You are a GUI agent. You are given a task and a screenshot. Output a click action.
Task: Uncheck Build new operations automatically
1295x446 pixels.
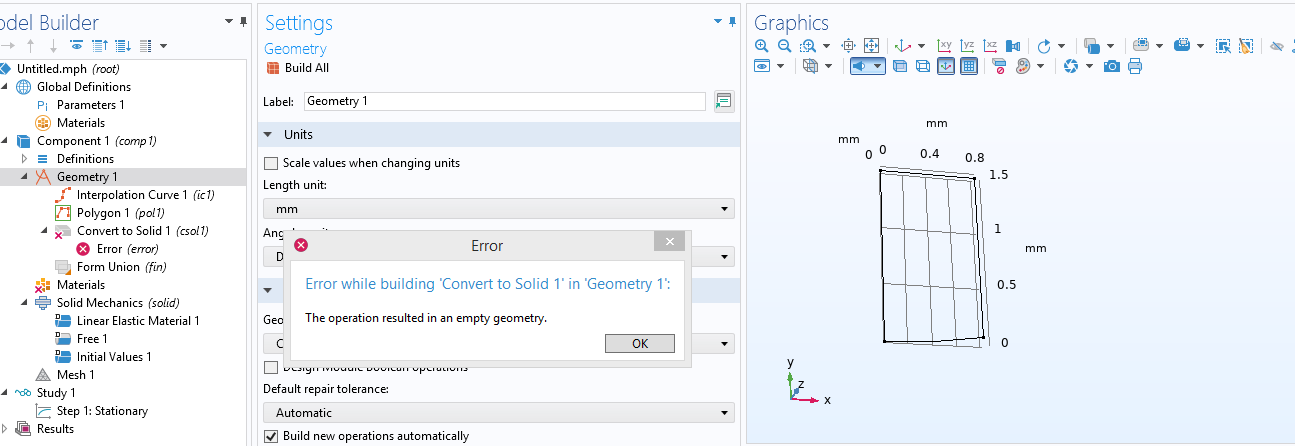[270, 436]
